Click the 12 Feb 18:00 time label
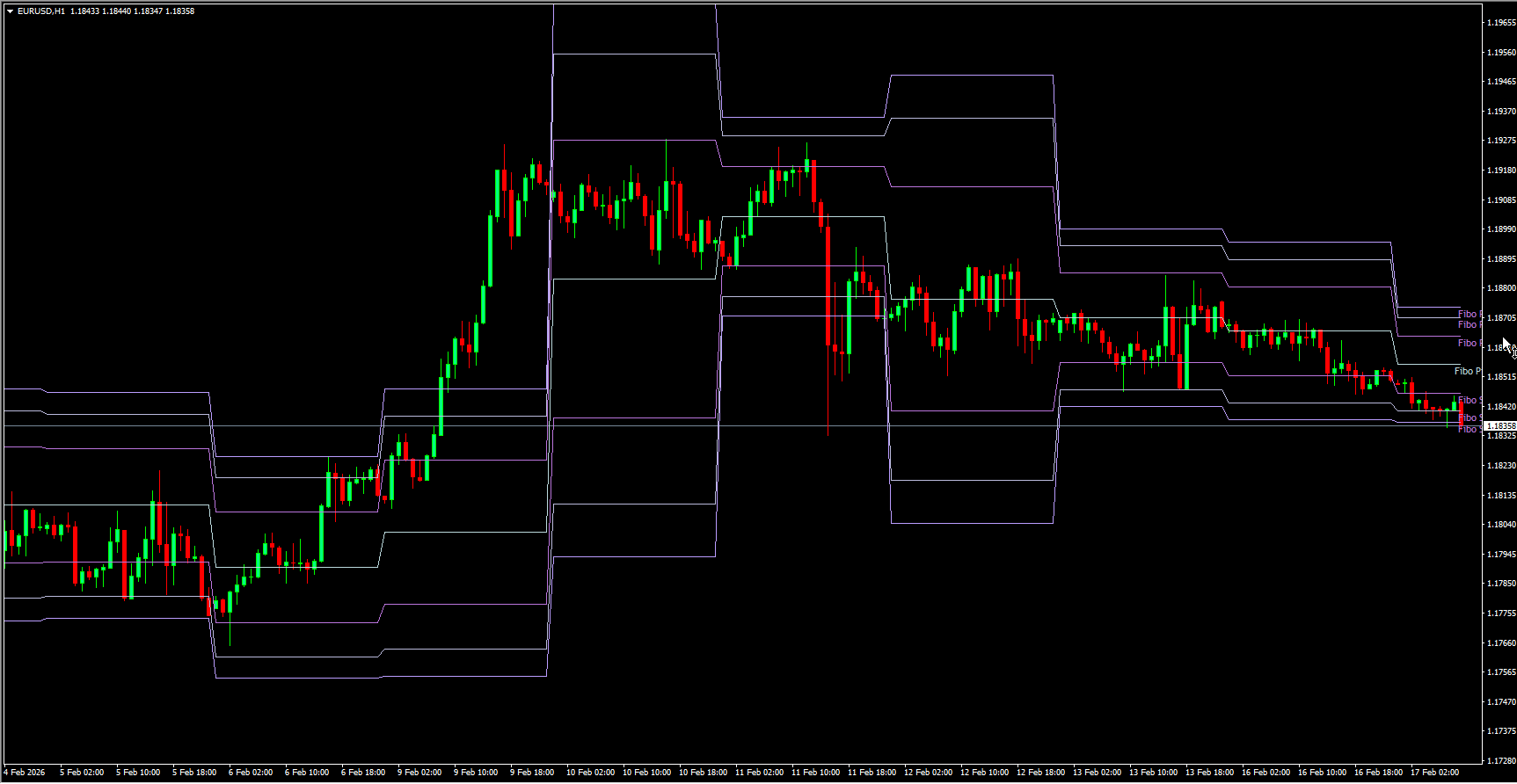1517x784 pixels. (x=1040, y=773)
